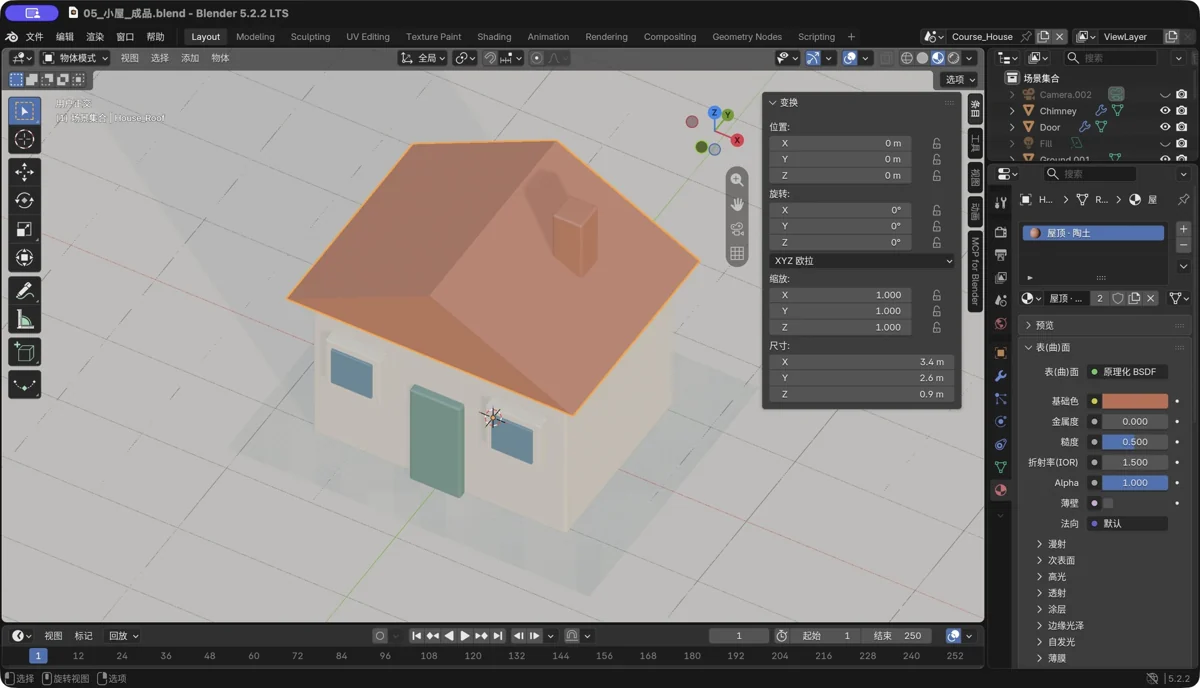Disable Chimney in renders camera icon

click(x=1182, y=111)
